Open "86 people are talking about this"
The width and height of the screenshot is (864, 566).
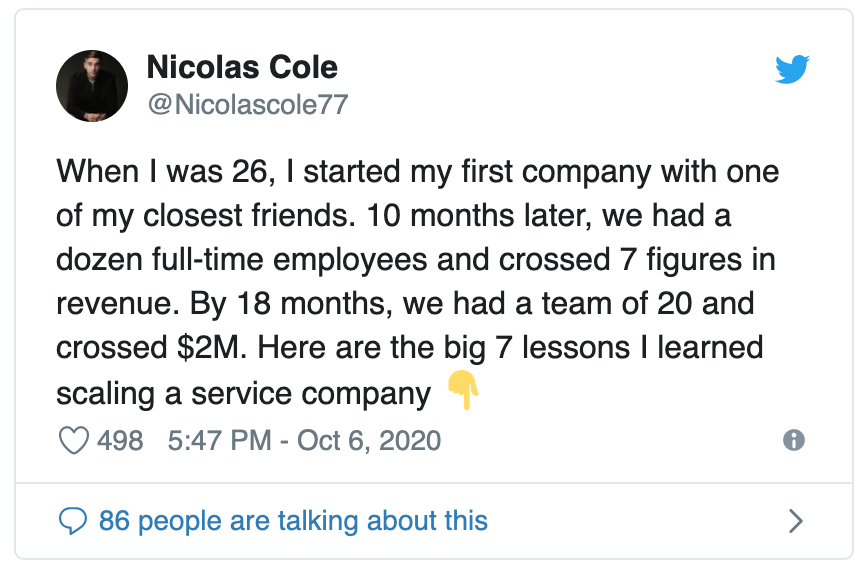click(x=293, y=520)
